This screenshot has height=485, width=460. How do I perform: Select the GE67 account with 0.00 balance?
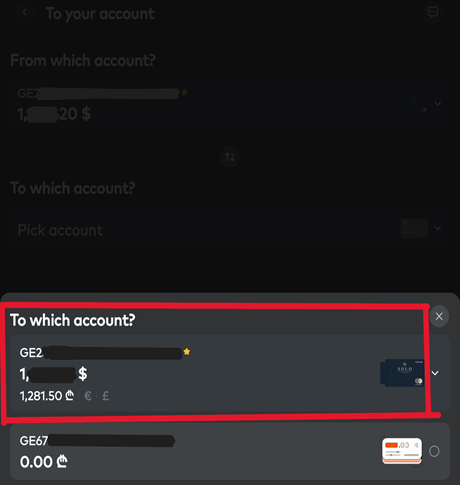(230, 451)
